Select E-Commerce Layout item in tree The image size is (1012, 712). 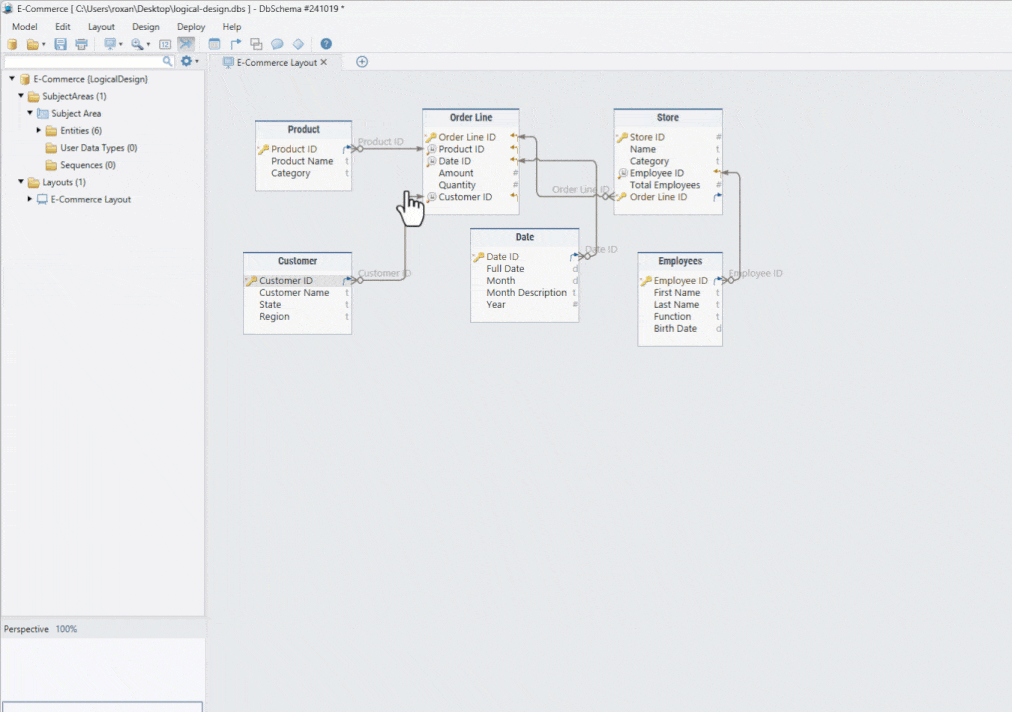tap(91, 199)
